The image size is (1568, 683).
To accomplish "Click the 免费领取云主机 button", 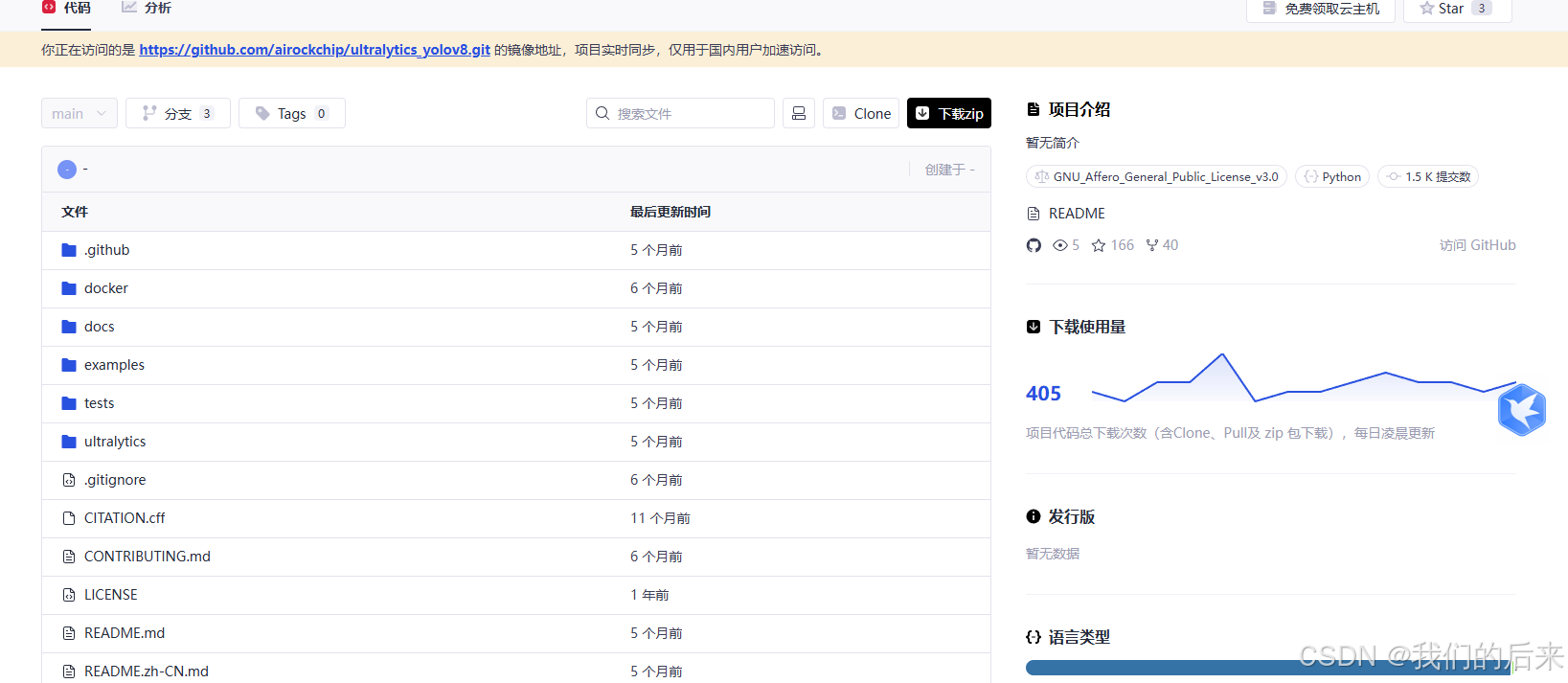I will point(1321,9).
